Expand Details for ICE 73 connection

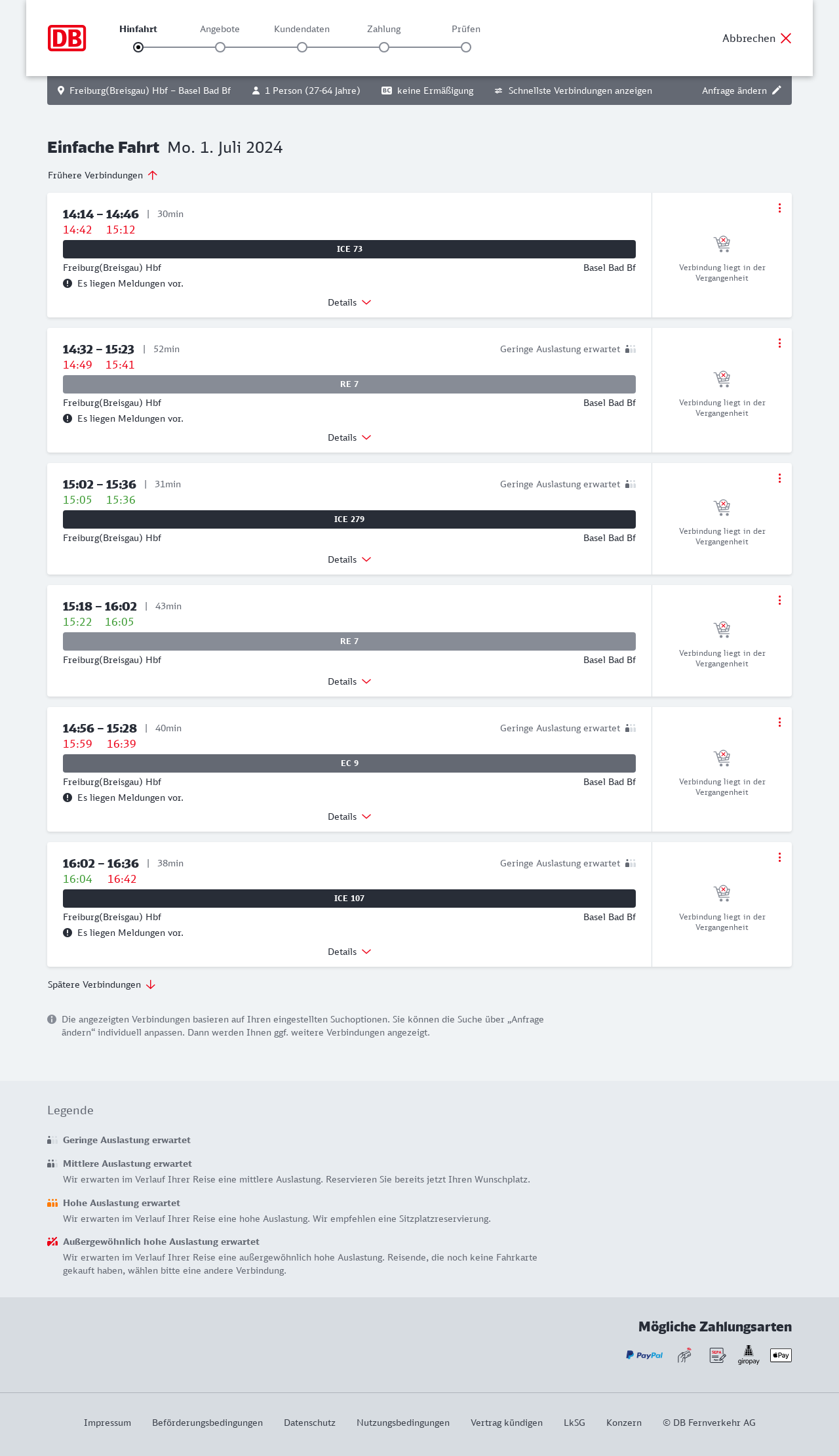pos(349,302)
